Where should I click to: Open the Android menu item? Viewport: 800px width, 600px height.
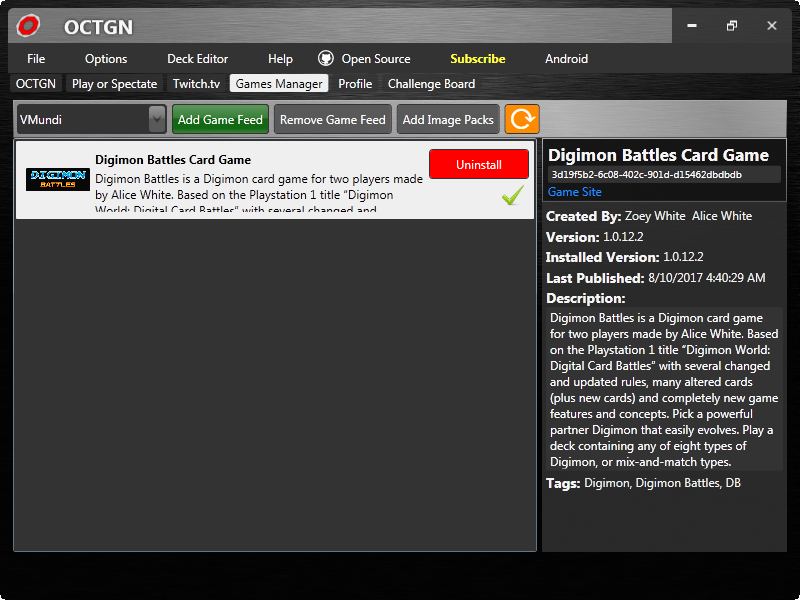tap(566, 59)
